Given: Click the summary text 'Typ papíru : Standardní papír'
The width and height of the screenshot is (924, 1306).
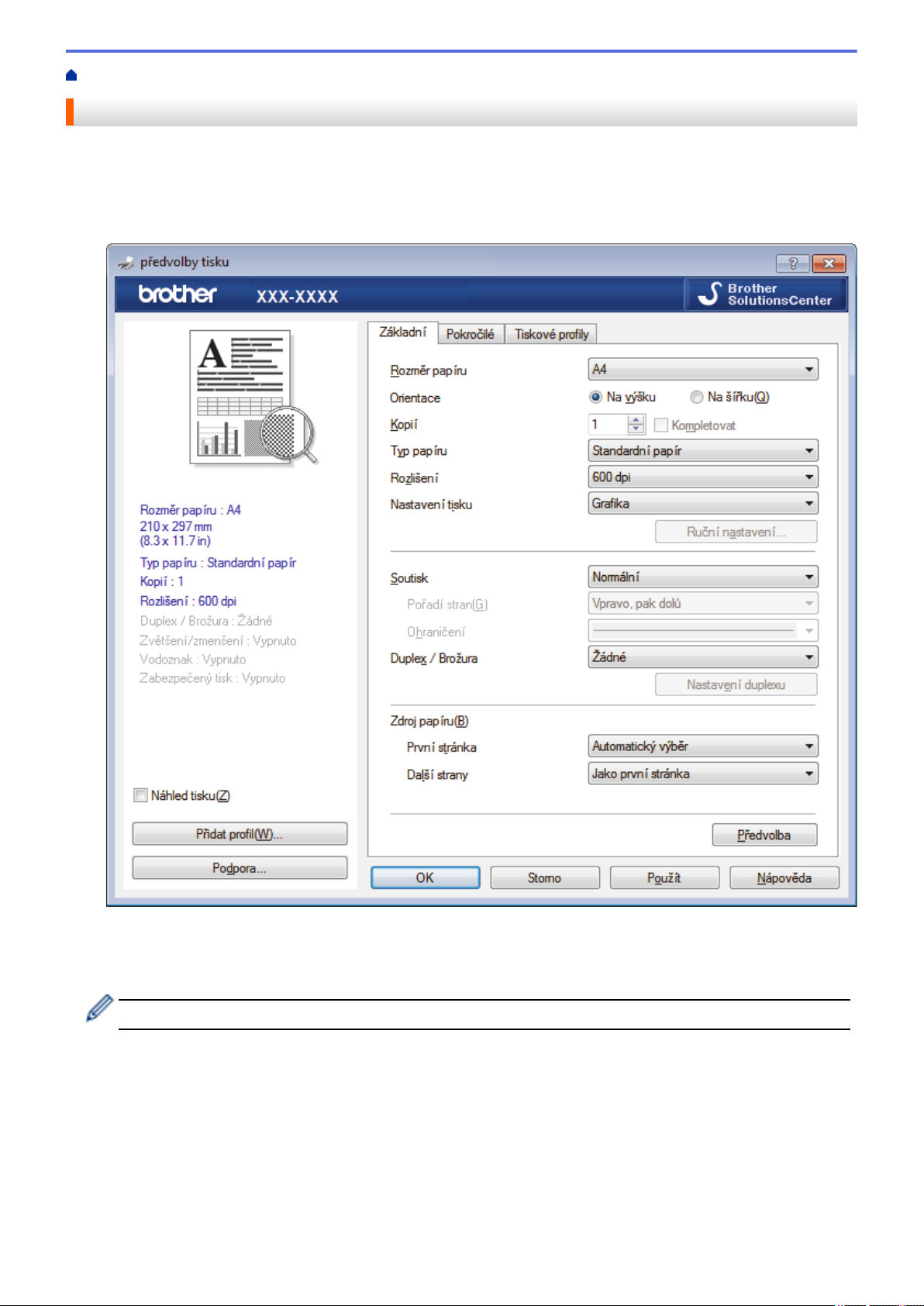Looking at the screenshot, I should [x=218, y=563].
